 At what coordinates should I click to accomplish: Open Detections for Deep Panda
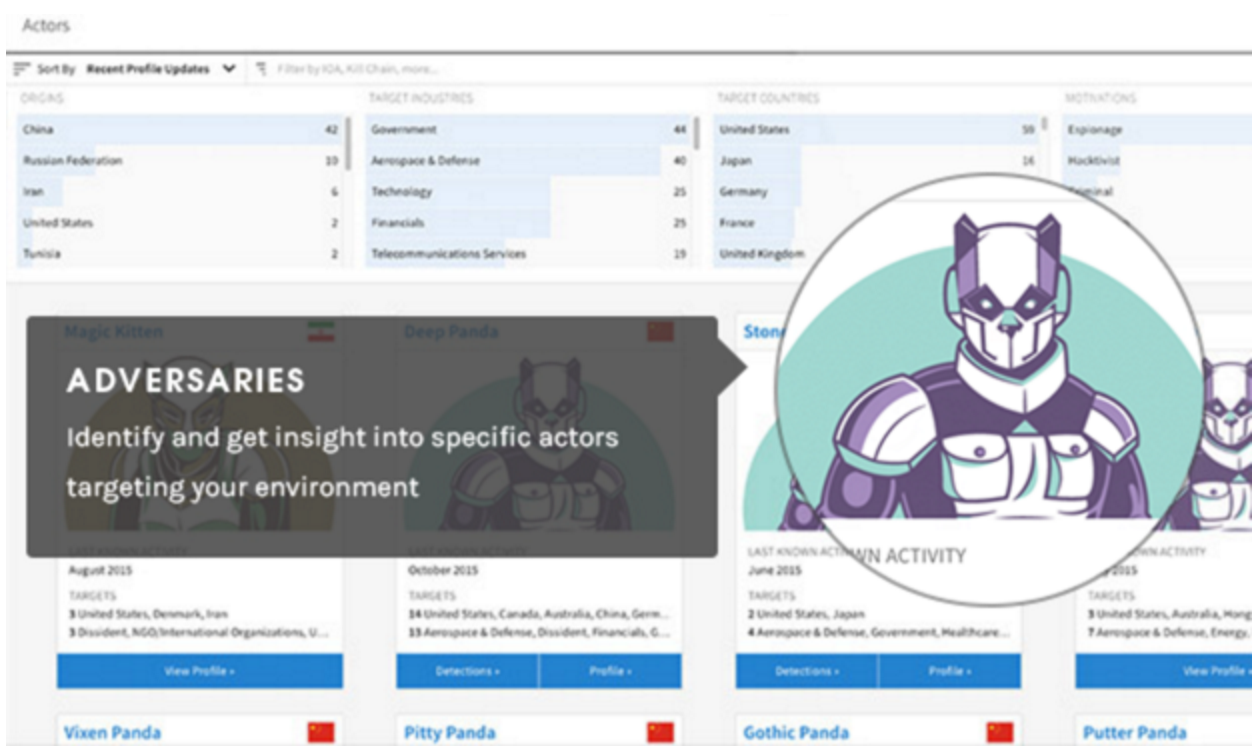(x=467, y=671)
